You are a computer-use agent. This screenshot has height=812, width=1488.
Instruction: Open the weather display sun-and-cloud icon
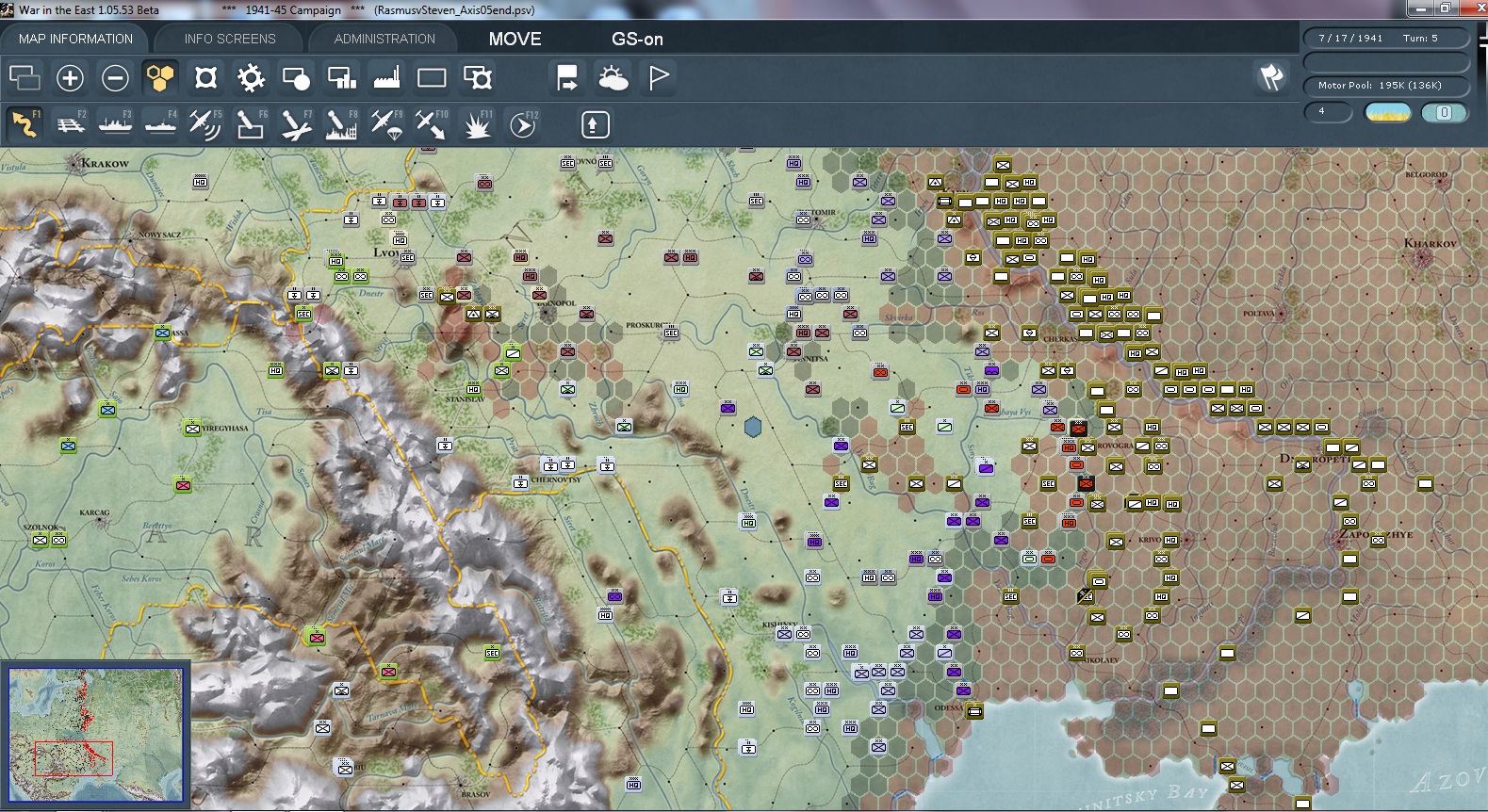[x=613, y=77]
